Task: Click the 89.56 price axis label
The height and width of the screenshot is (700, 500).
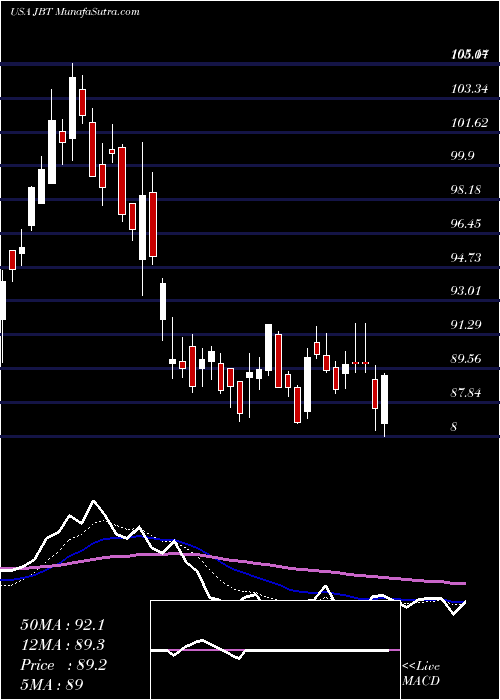Action: tap(466, 359)
